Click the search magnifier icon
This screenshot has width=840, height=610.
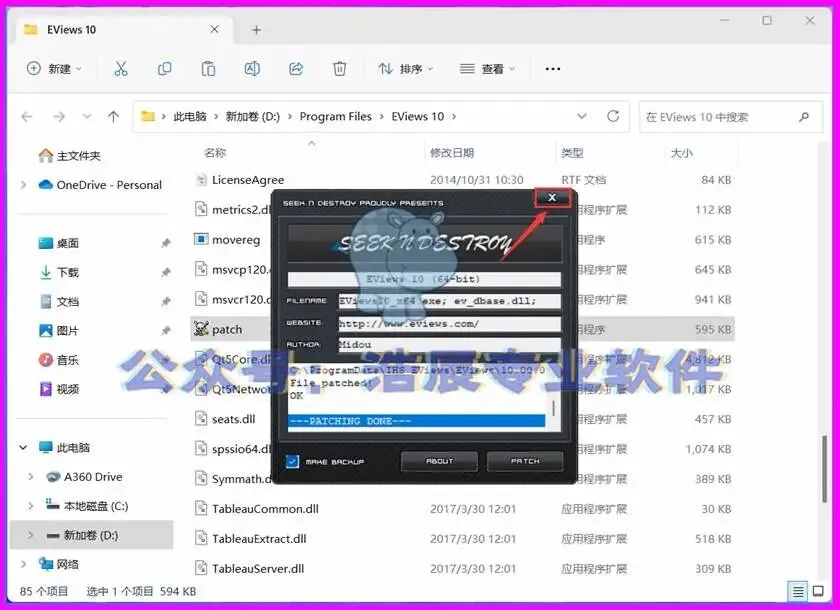click(804, 117)
